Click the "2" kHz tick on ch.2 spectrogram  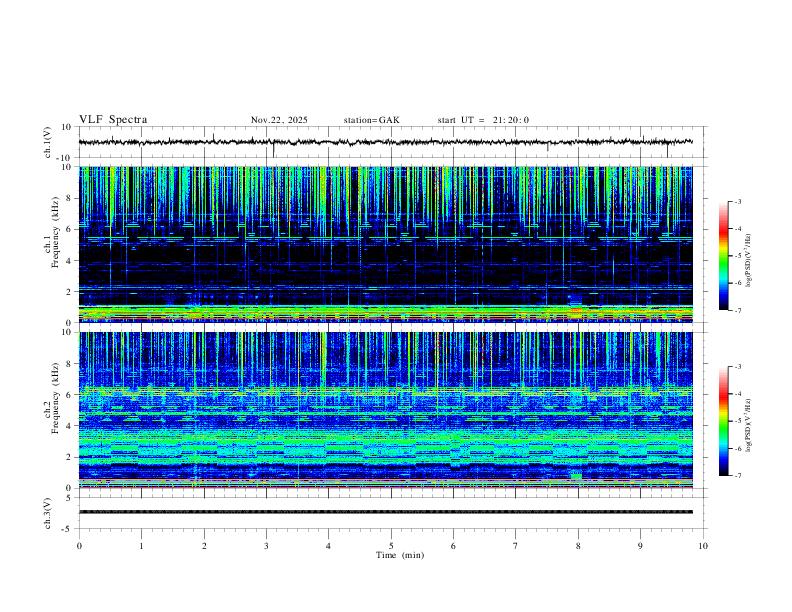[70, 457]
